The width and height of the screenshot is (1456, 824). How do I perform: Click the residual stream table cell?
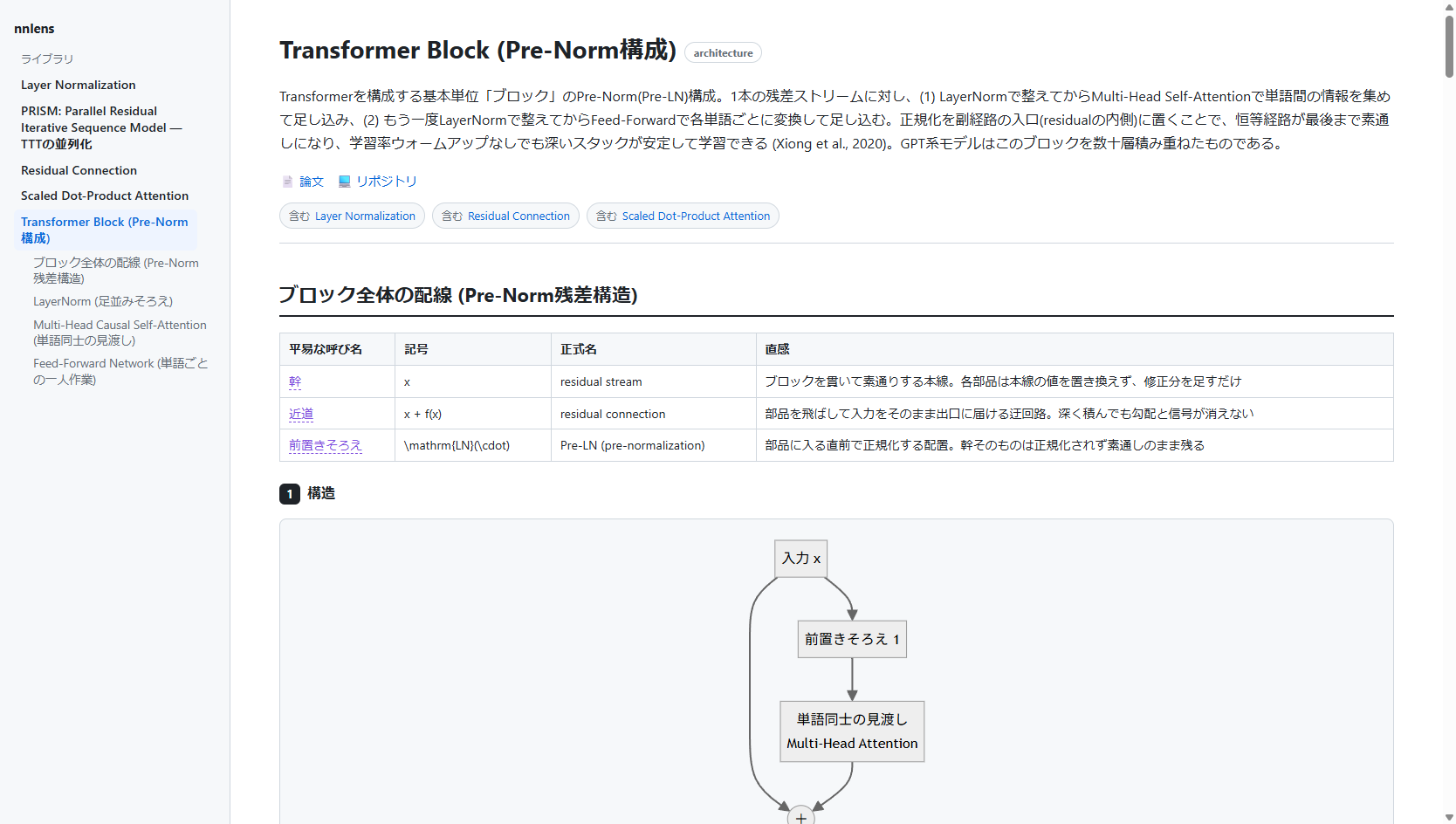(x=653, y=381)
